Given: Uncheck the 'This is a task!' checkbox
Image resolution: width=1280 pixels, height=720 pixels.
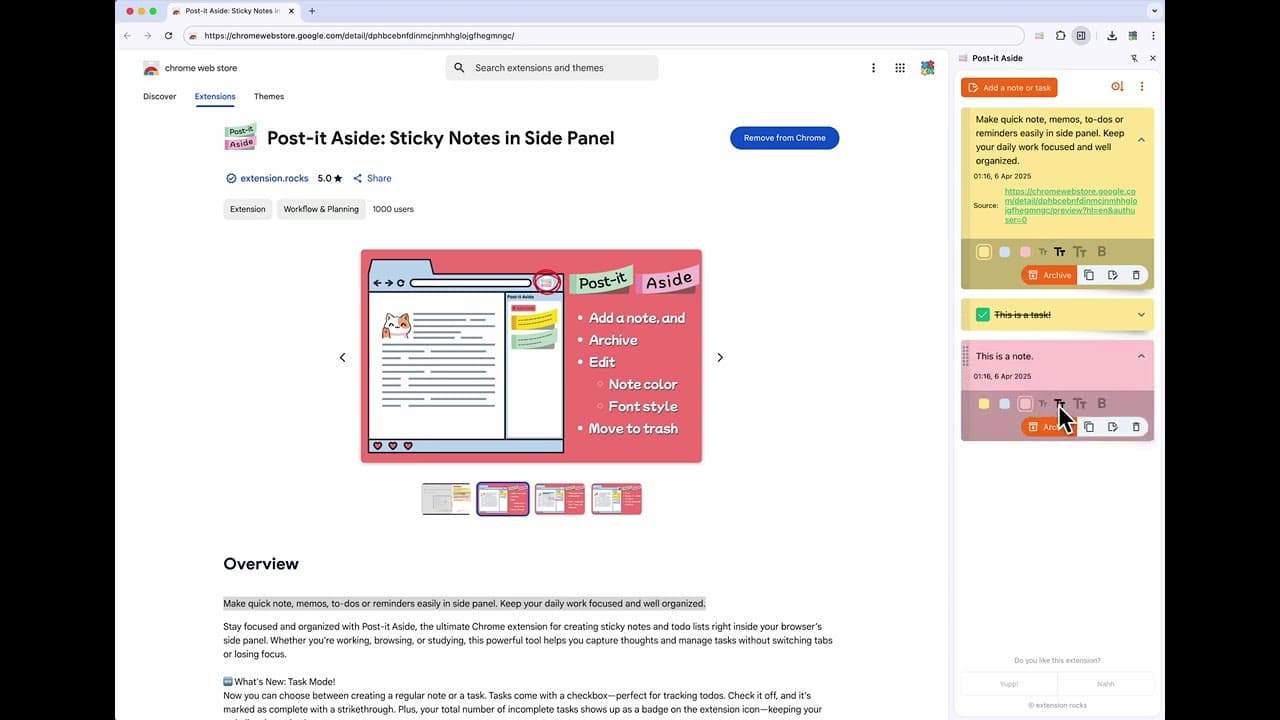Looking at the screenshot, I should point(983,315).
